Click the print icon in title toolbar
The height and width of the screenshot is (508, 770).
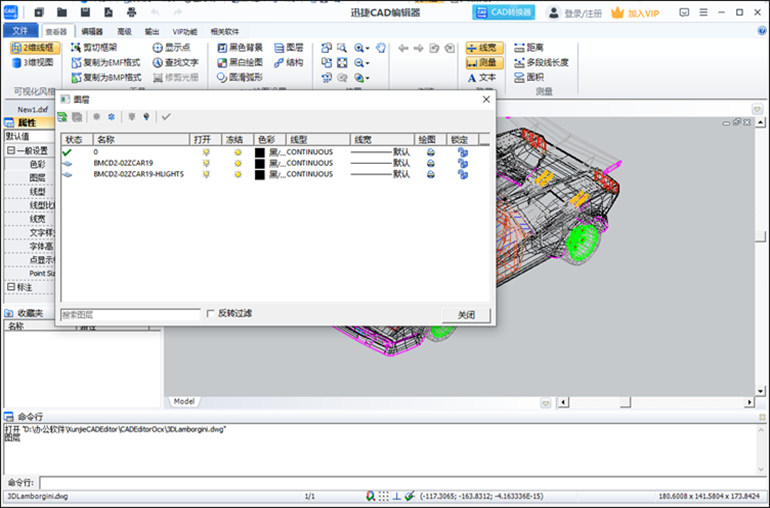[132, 12]
